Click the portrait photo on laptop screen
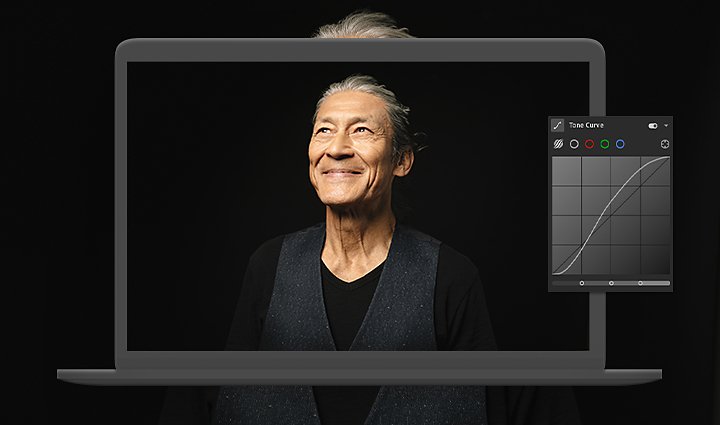720x425 pixels. pos(358,206)
